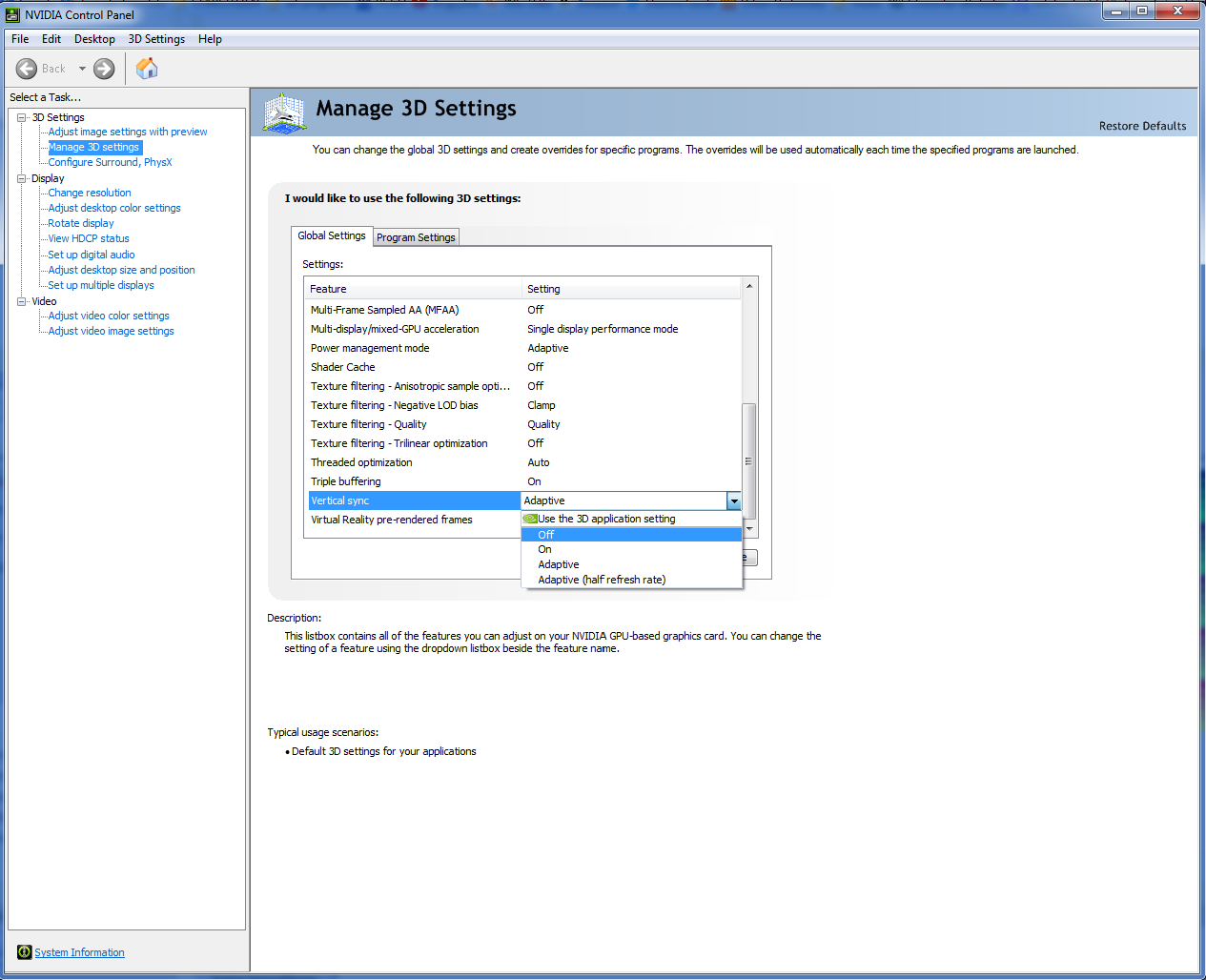The width and height of the screenshot is (1206, 980).
Task: Click the NVIDIA logo beside 3D application setting
Action: coord(530,519)
